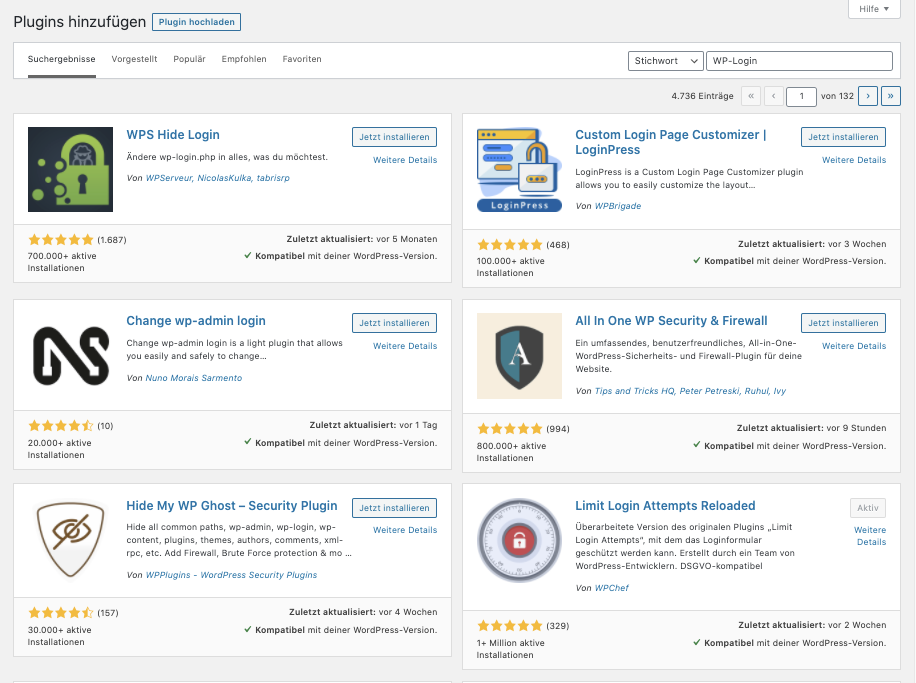
Task: Visit author WPPlugins - WordPress Security Plugins
Action: tap(231, 575)
